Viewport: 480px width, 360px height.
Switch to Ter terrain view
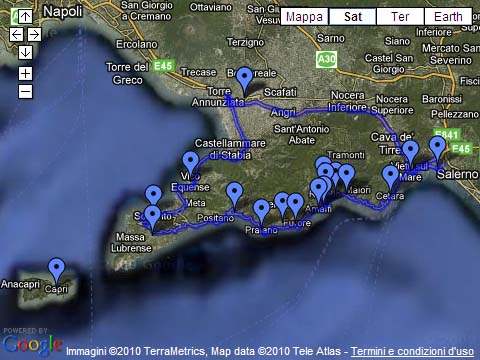pyautogui.click(x=400, y=17)
